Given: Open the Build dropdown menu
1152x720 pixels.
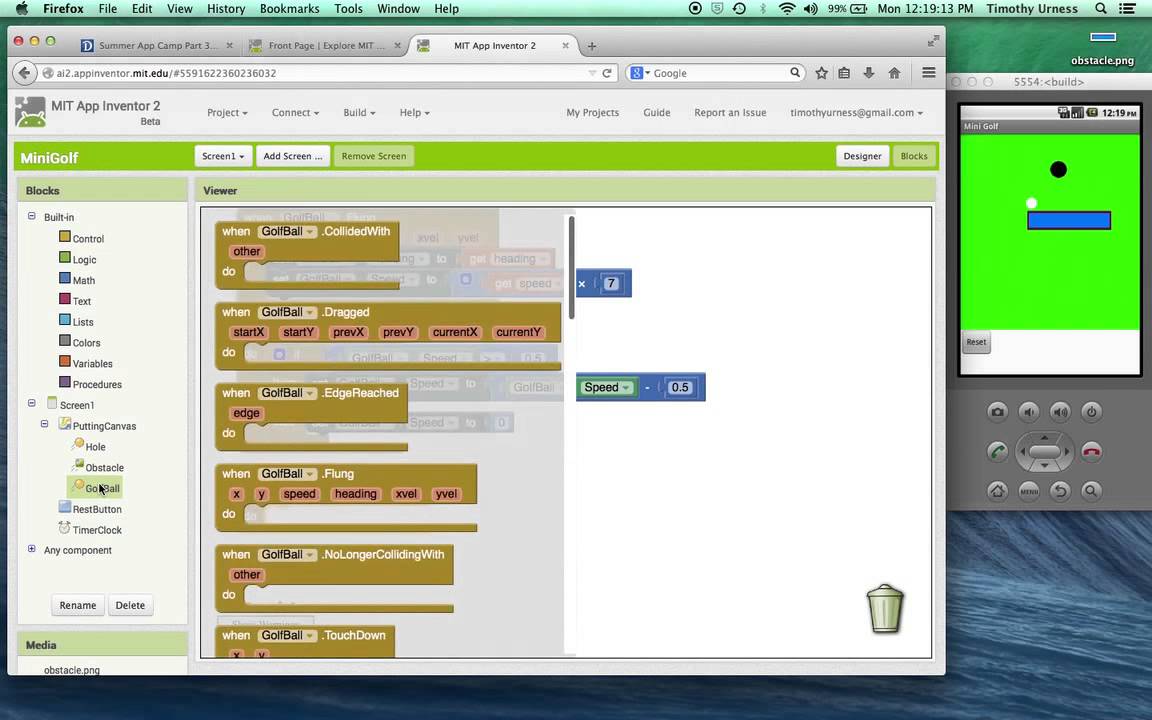Looking at the screenshot, I should coord(359,112).
